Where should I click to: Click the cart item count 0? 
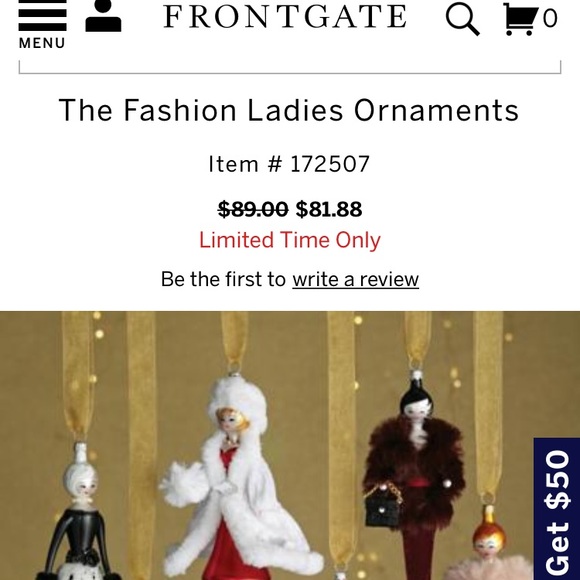point(550,18)
